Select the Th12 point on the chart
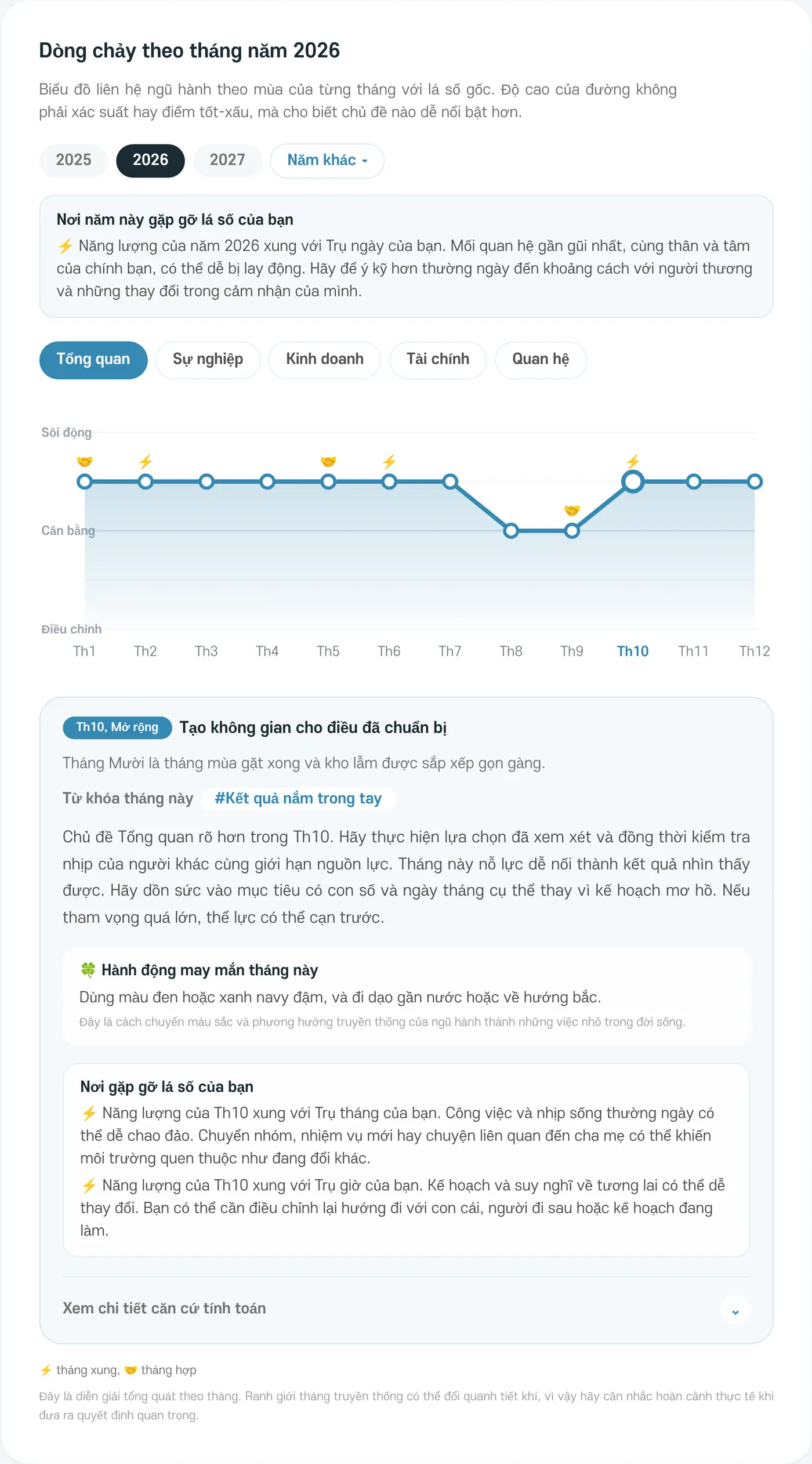Image resolution: width=812 pixels, height=1464 pixels. (x=755, y=481)
